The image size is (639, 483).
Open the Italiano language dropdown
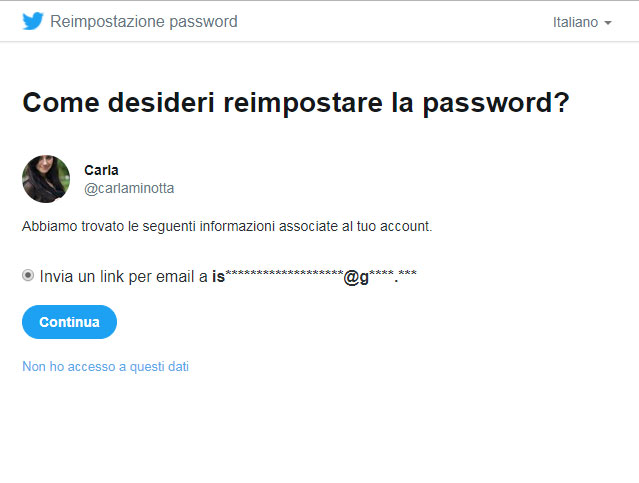point(582,22)
